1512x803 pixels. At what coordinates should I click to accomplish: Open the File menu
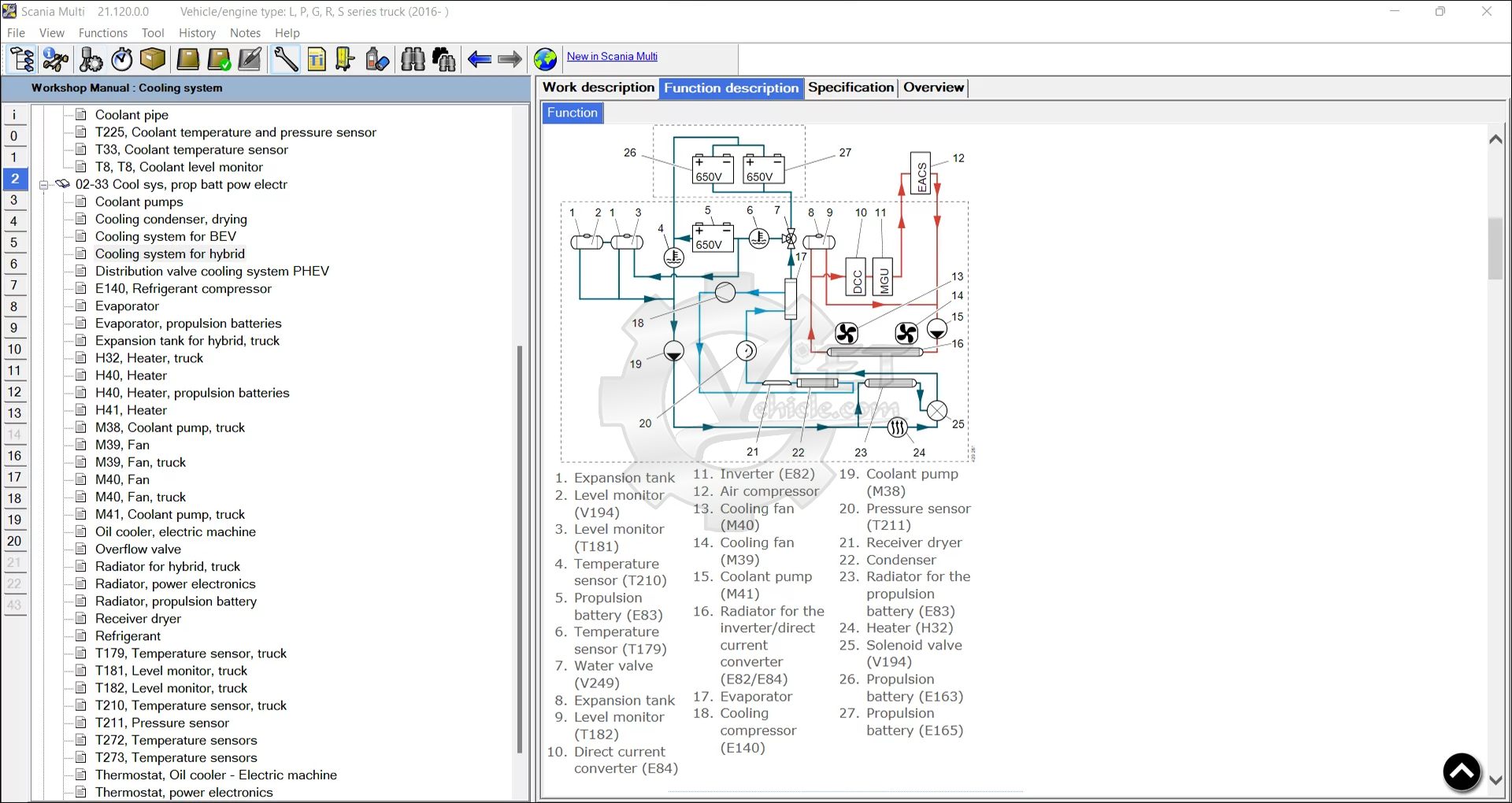pyautogui.click(x=16, y=33)
